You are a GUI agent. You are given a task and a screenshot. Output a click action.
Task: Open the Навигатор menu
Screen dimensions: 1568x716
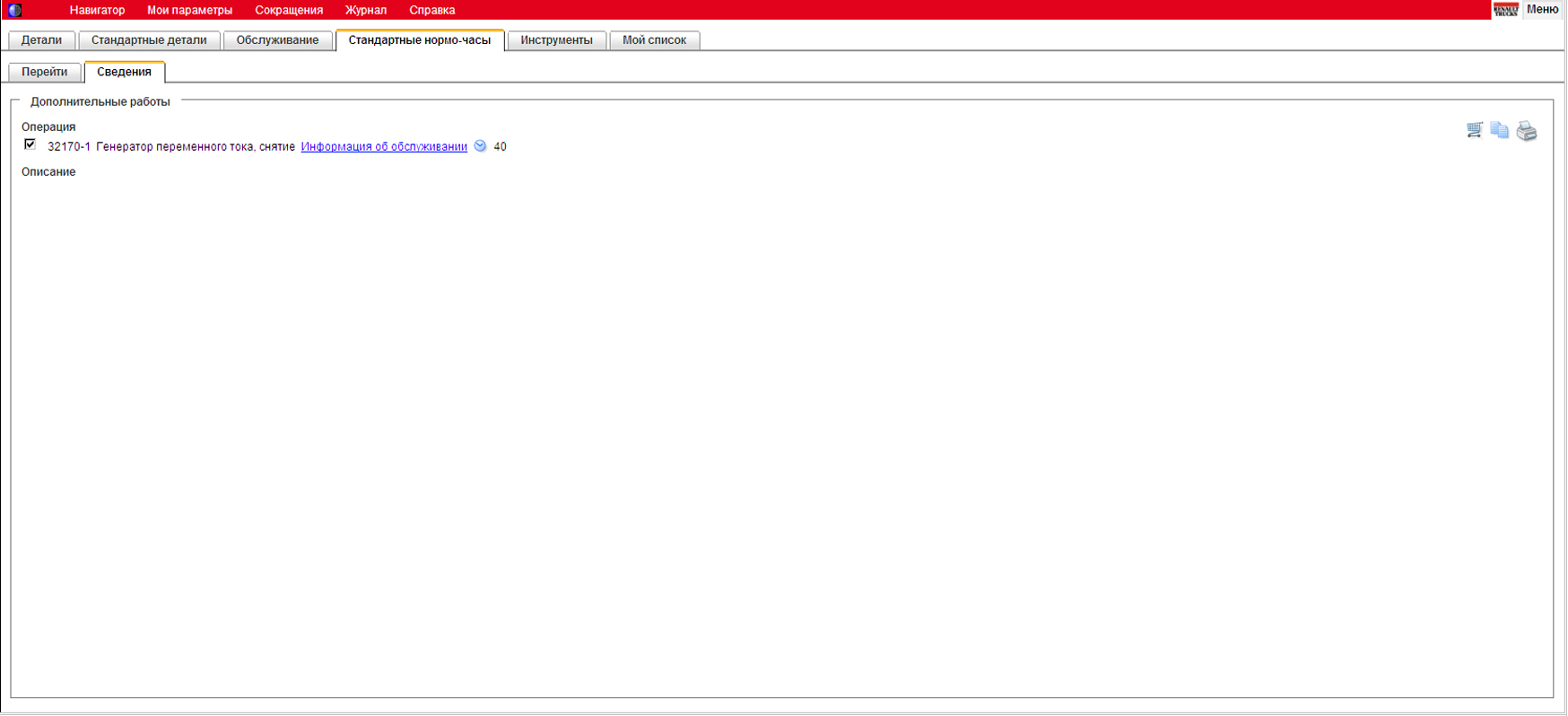[97, 10]
